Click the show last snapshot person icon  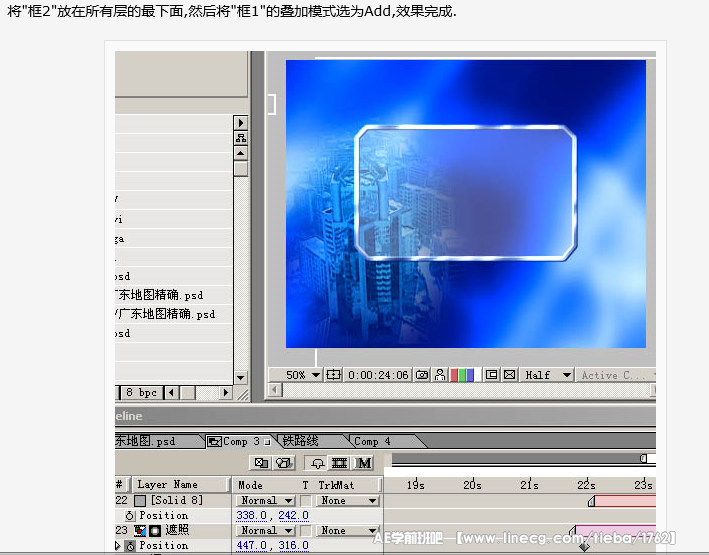pyautogui.click(x=440, y=375)
